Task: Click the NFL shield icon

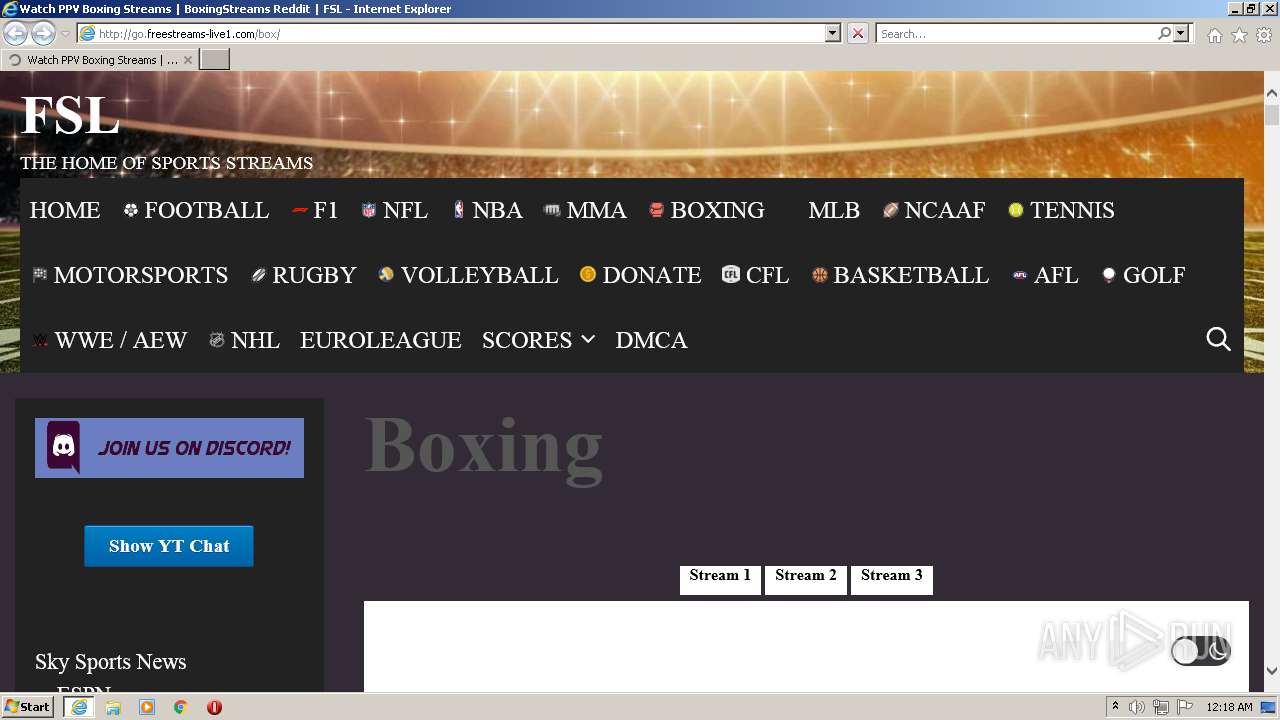Action: 369,210
